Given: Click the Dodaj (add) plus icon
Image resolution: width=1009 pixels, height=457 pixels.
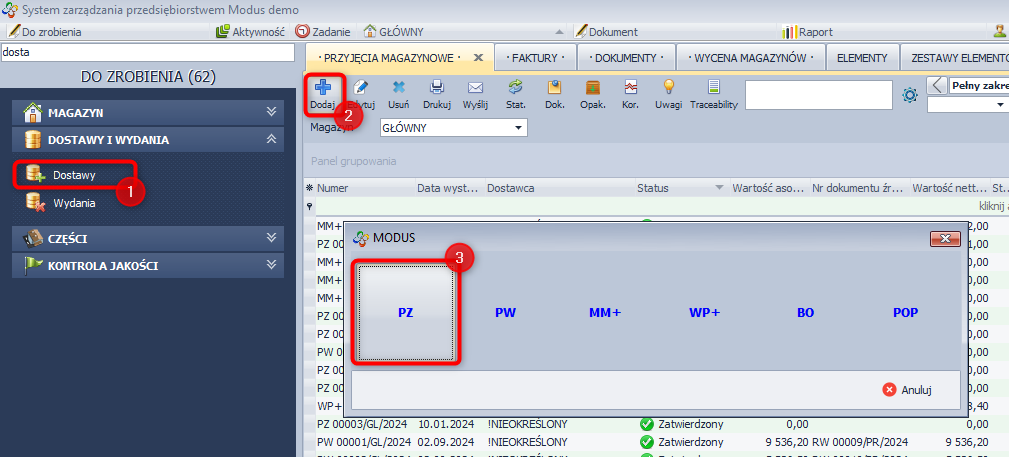Looking at the screenshot, I should point(323,90).
